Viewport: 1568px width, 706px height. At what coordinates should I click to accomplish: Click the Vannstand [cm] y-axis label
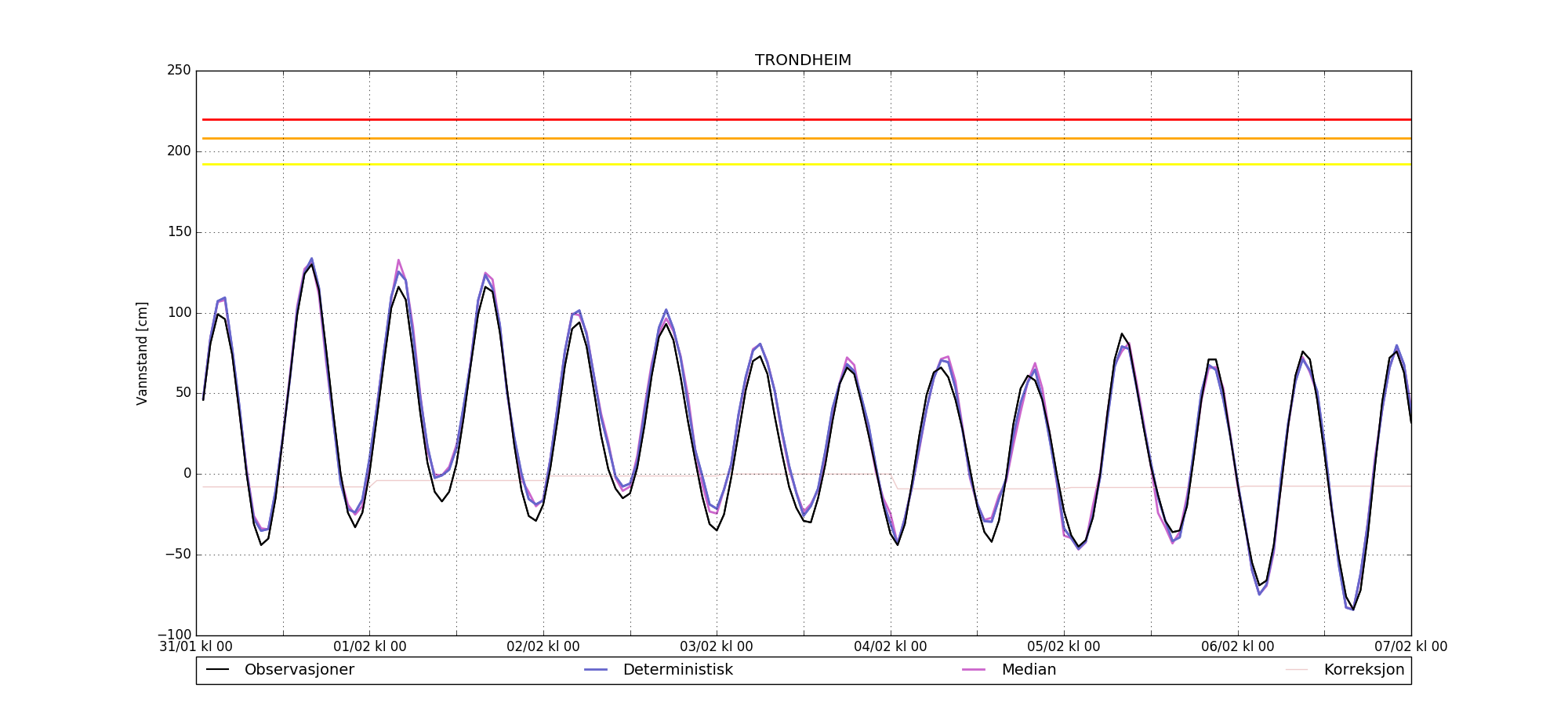142,353
